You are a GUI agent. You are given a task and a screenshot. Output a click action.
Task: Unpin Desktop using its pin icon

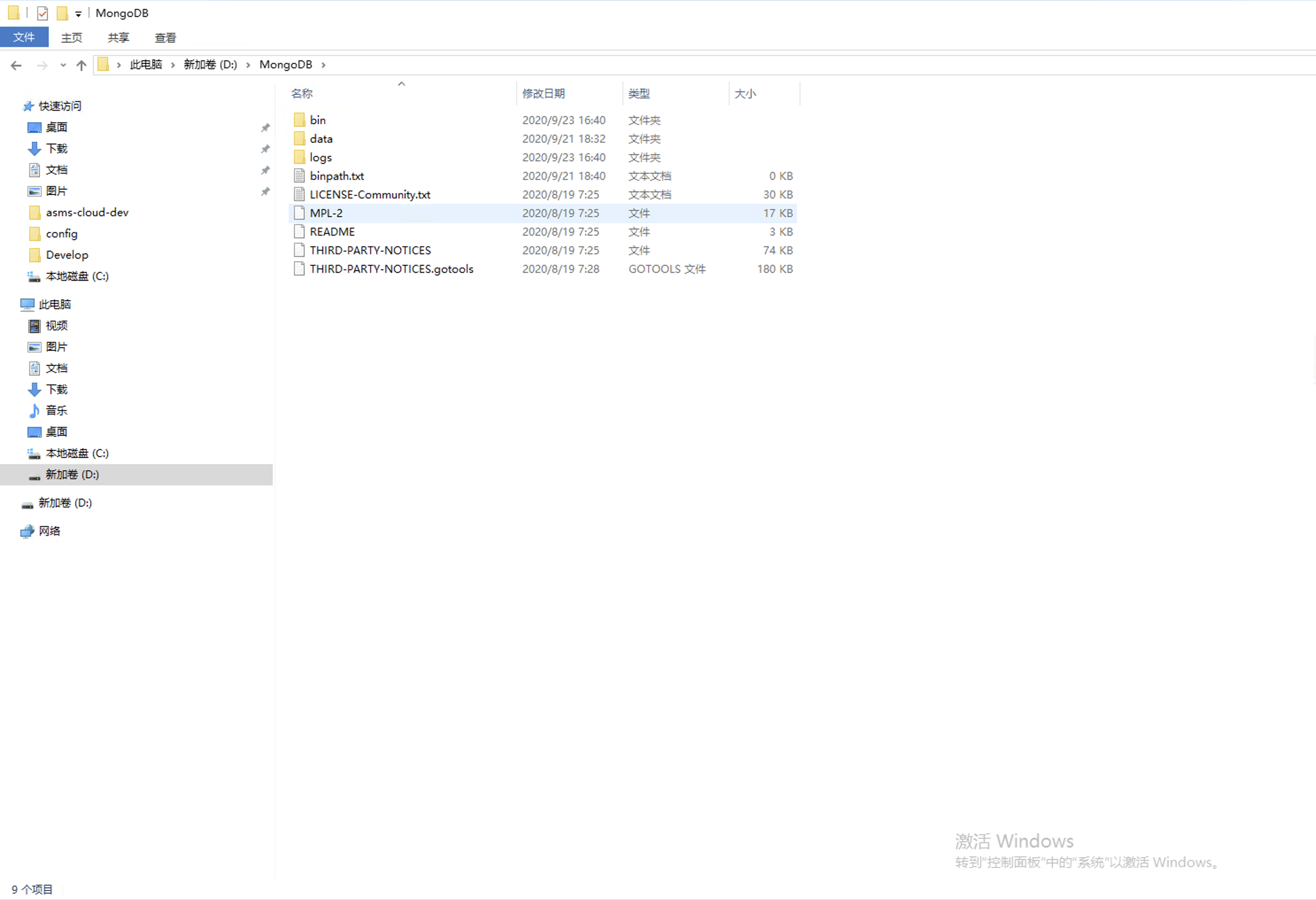pyautogui.click(x=265, y=128)
